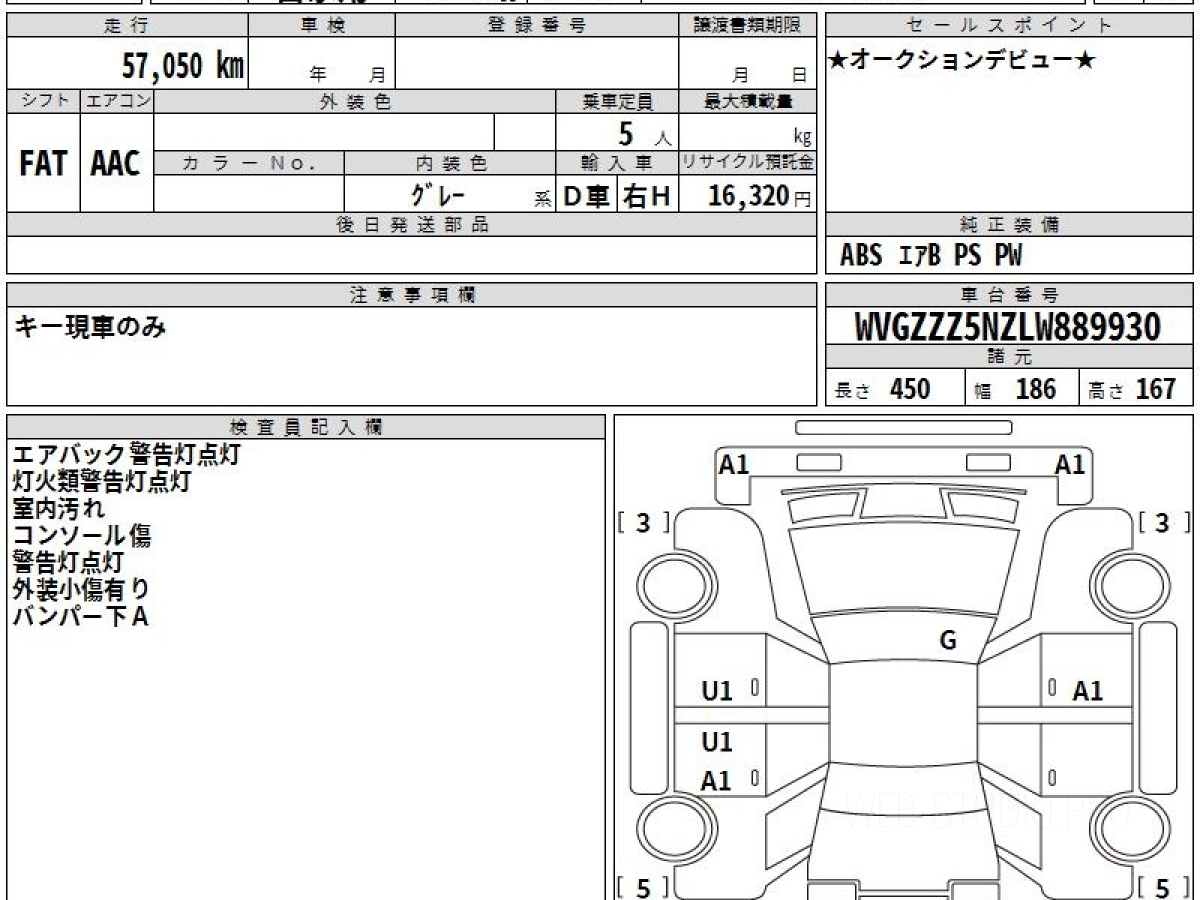Select chassis number WVGZZZ5NZLW889930
Screen dimensions: 1200x900
coord(1008,326)
